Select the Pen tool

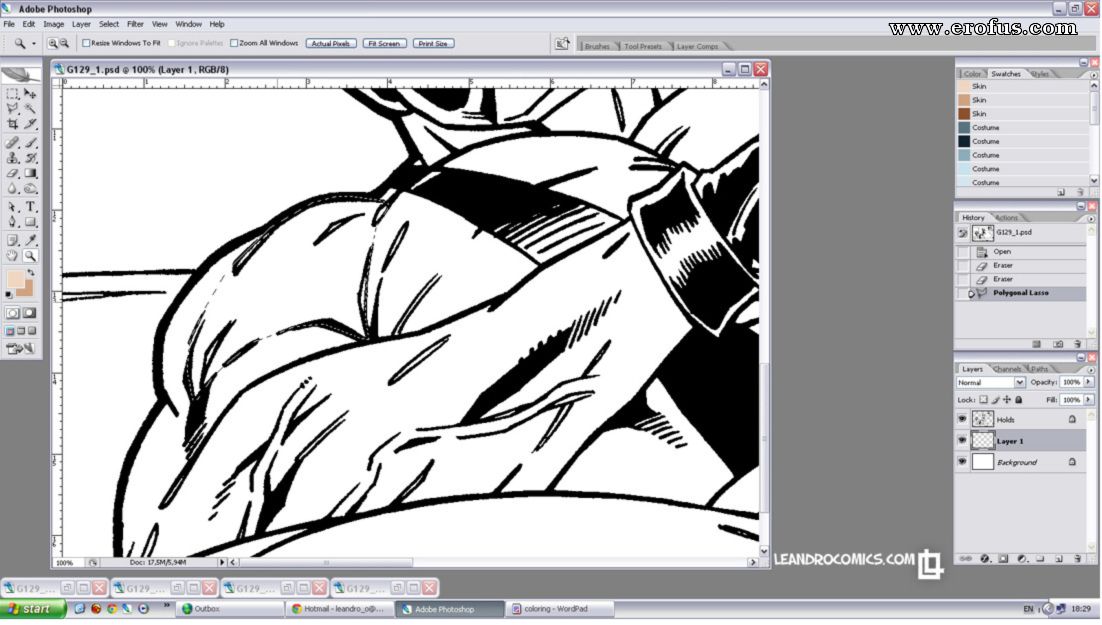[x=12, y=222]
